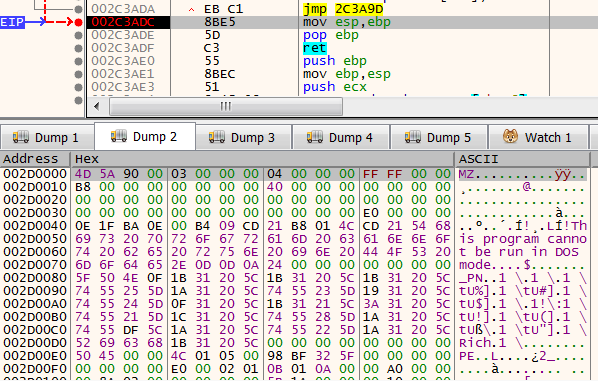Click dump address 002D00F0
598x381 pixels.
click(35, 369)
